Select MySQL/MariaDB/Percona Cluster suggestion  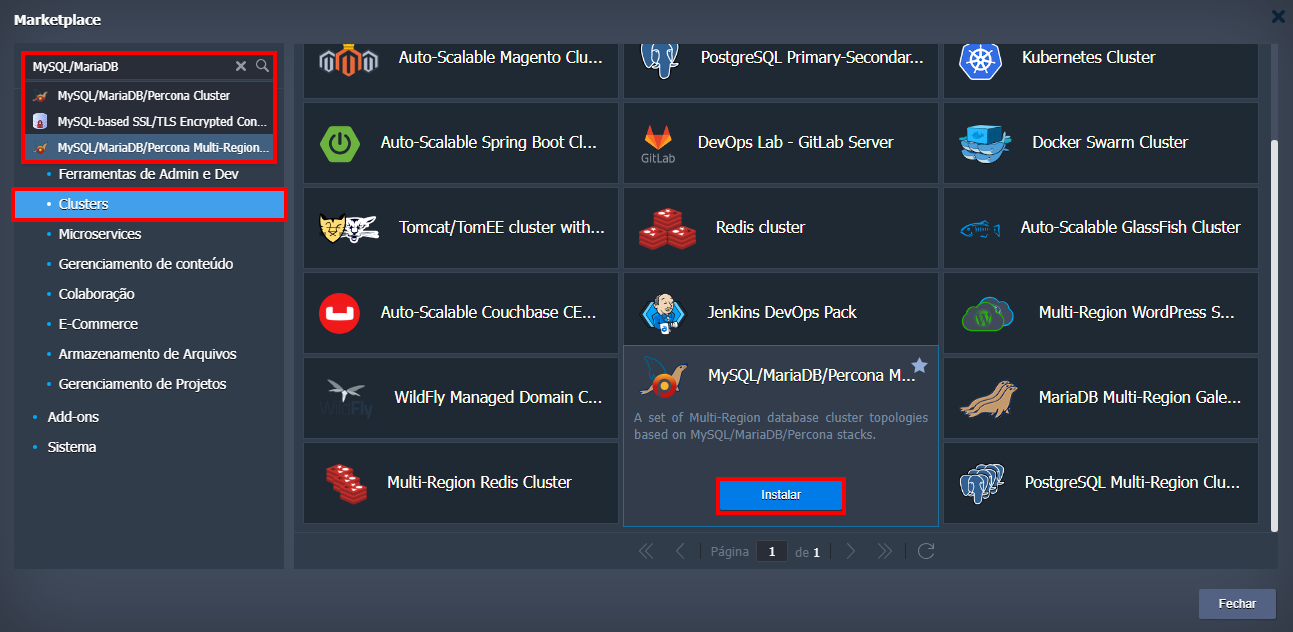tap(143, 96)
